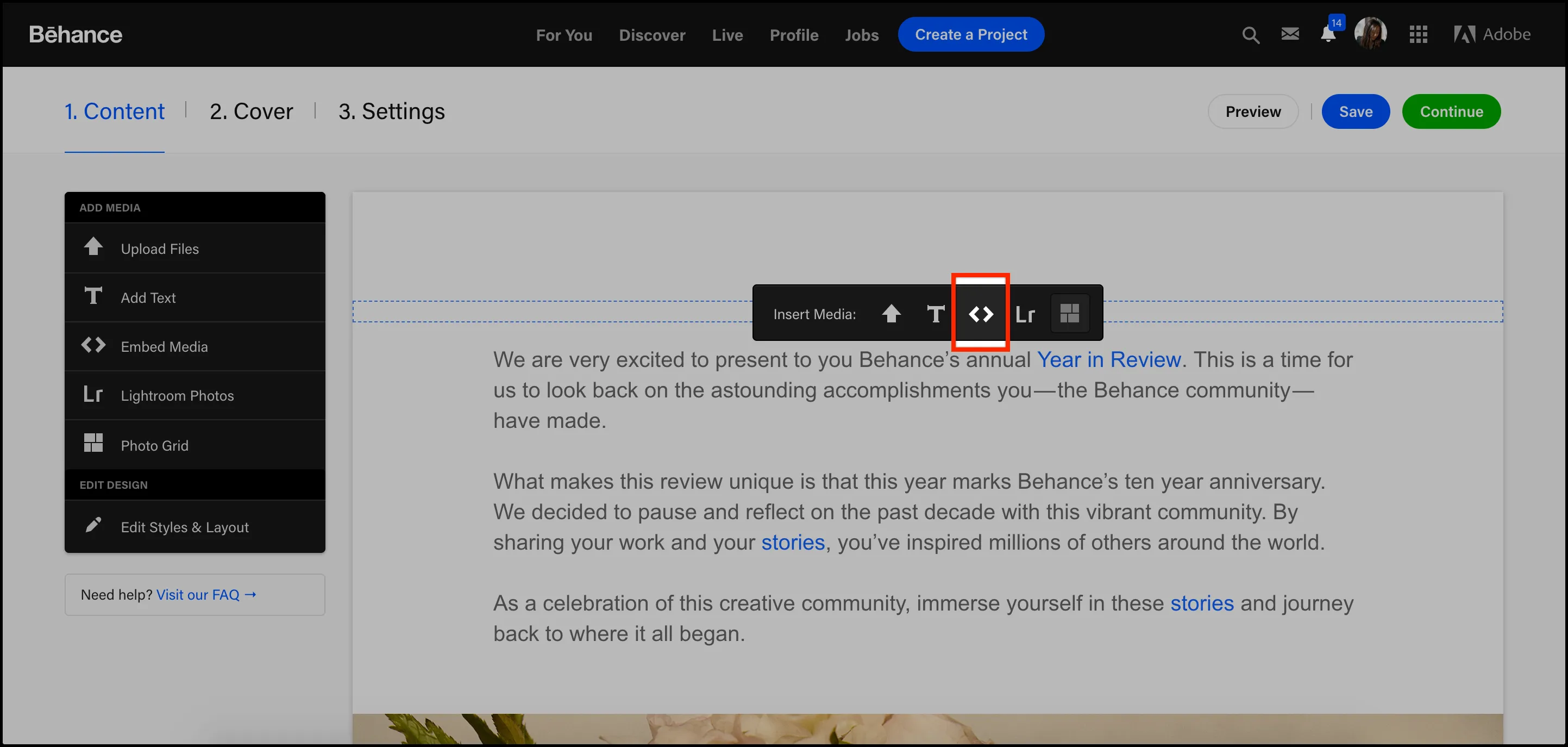Click the Continue button
This screenshot has height=747, width=1568.
(x=1451, y=111)
